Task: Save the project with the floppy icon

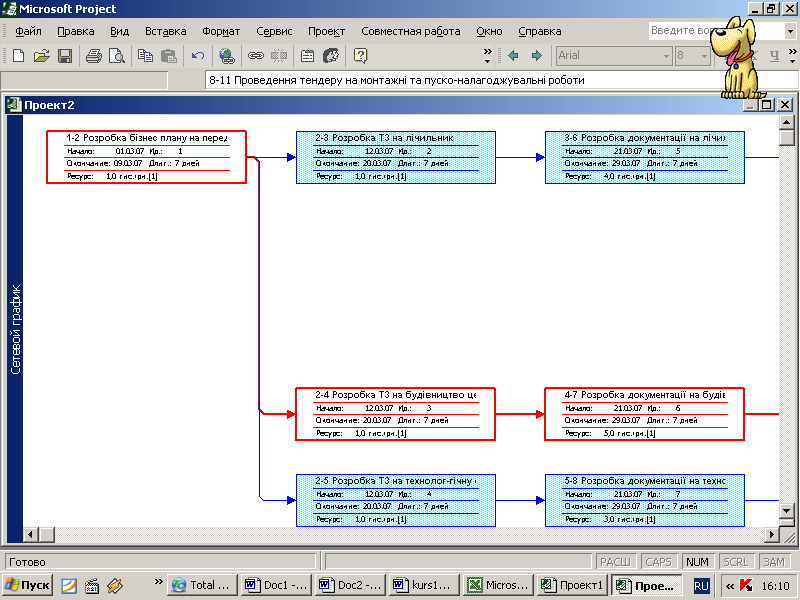Action: [x=64, y=56]
